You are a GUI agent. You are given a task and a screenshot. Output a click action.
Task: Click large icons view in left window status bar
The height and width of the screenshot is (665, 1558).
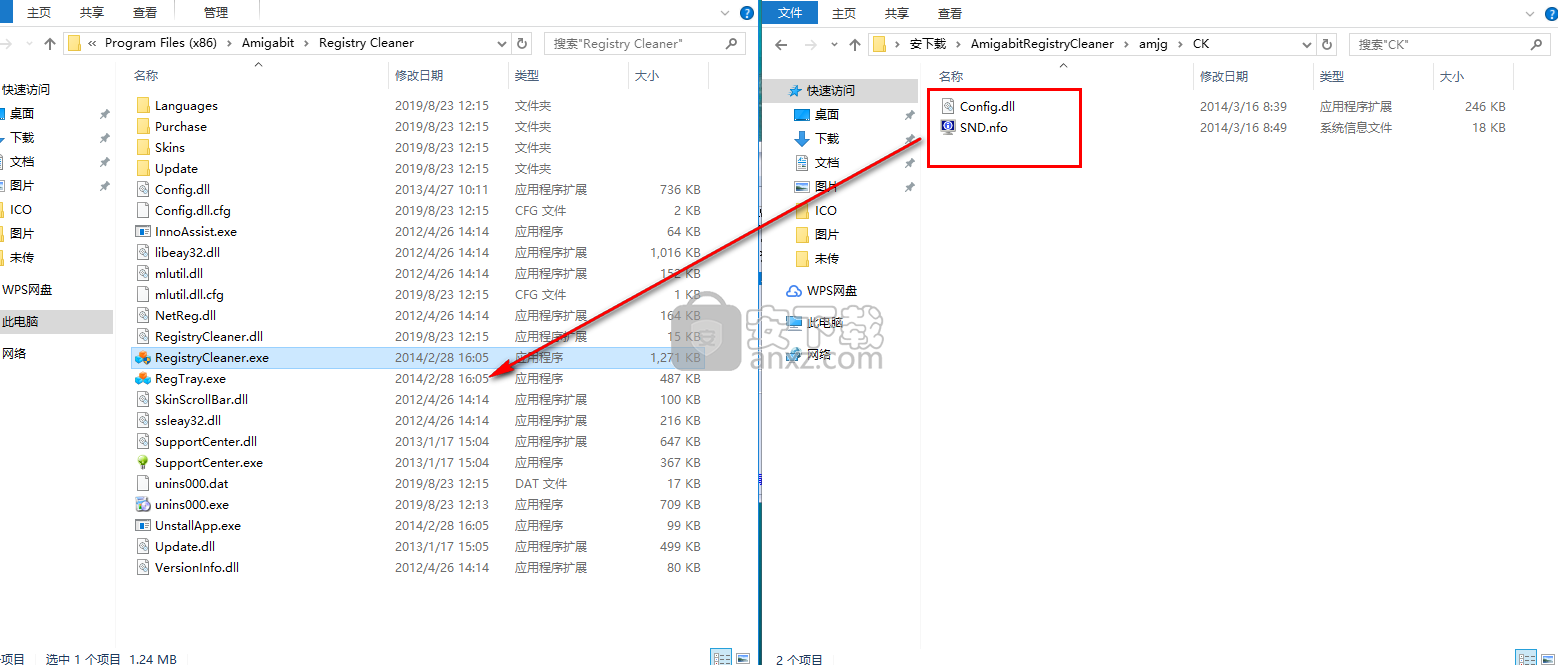click(743, 657)
